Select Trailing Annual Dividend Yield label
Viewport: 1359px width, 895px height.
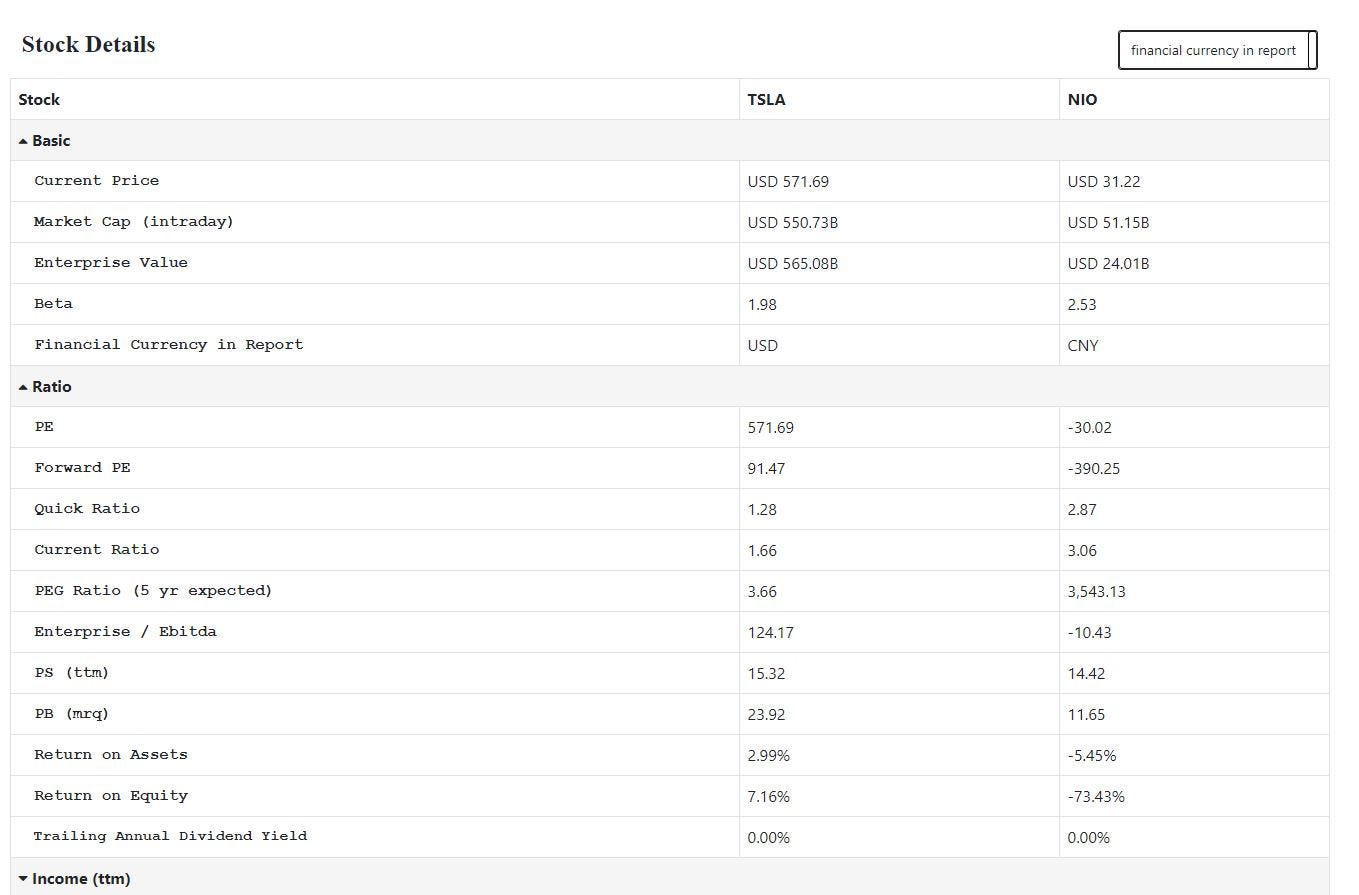(170, 836)
